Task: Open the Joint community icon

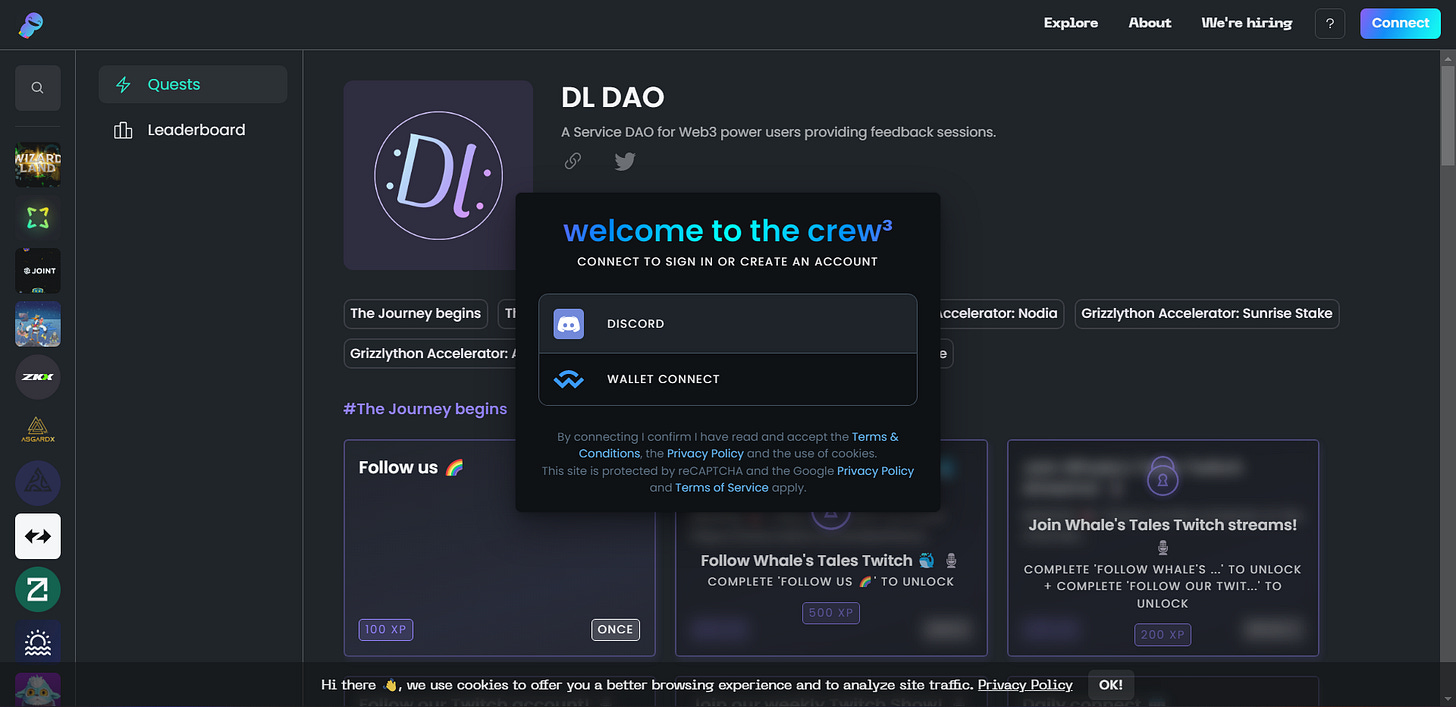Action: pyautogui.click(x=38, y=271)
